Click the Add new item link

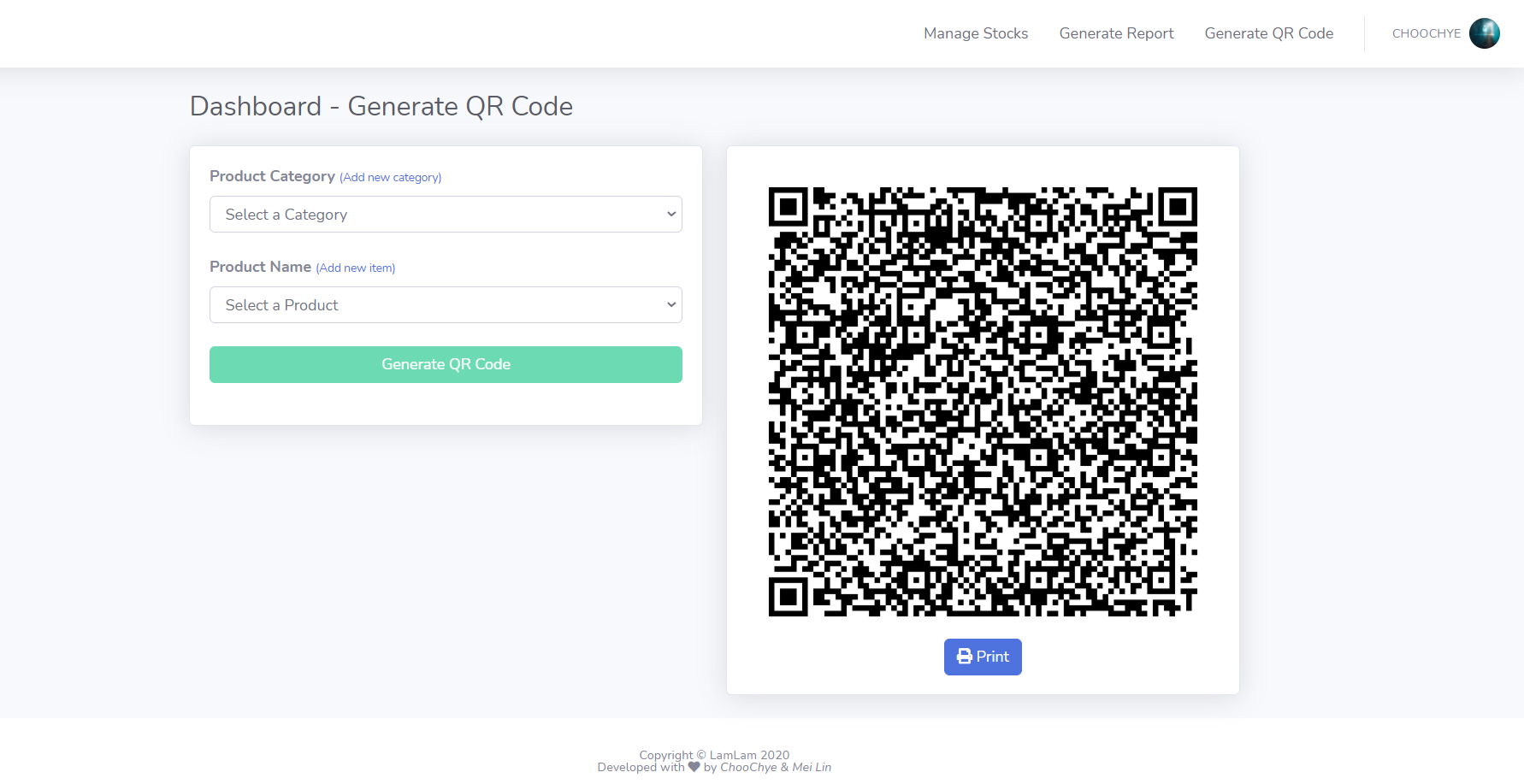pos(355,268)
